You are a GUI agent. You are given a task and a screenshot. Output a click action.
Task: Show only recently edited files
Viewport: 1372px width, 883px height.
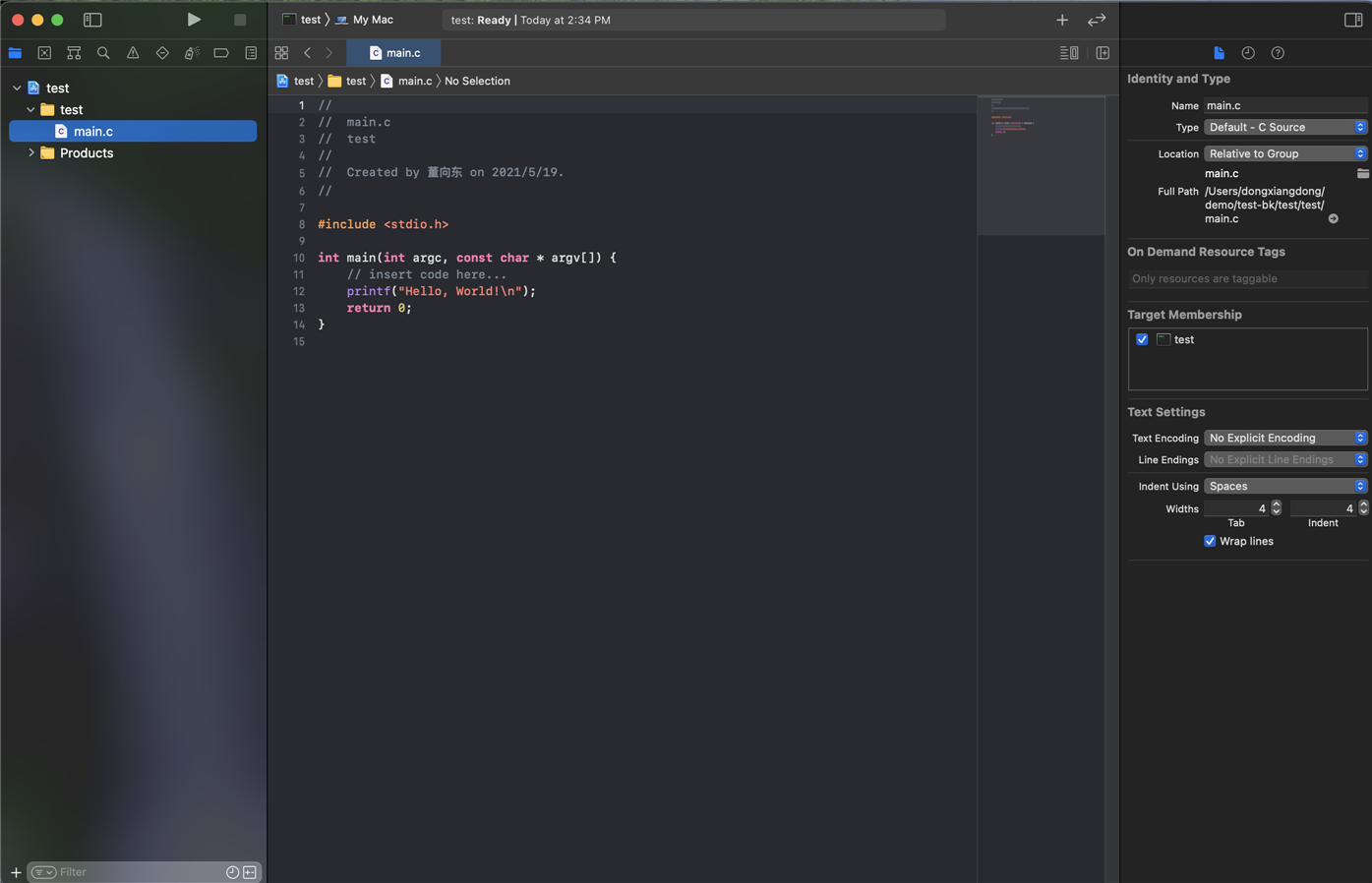pos(232,872)
